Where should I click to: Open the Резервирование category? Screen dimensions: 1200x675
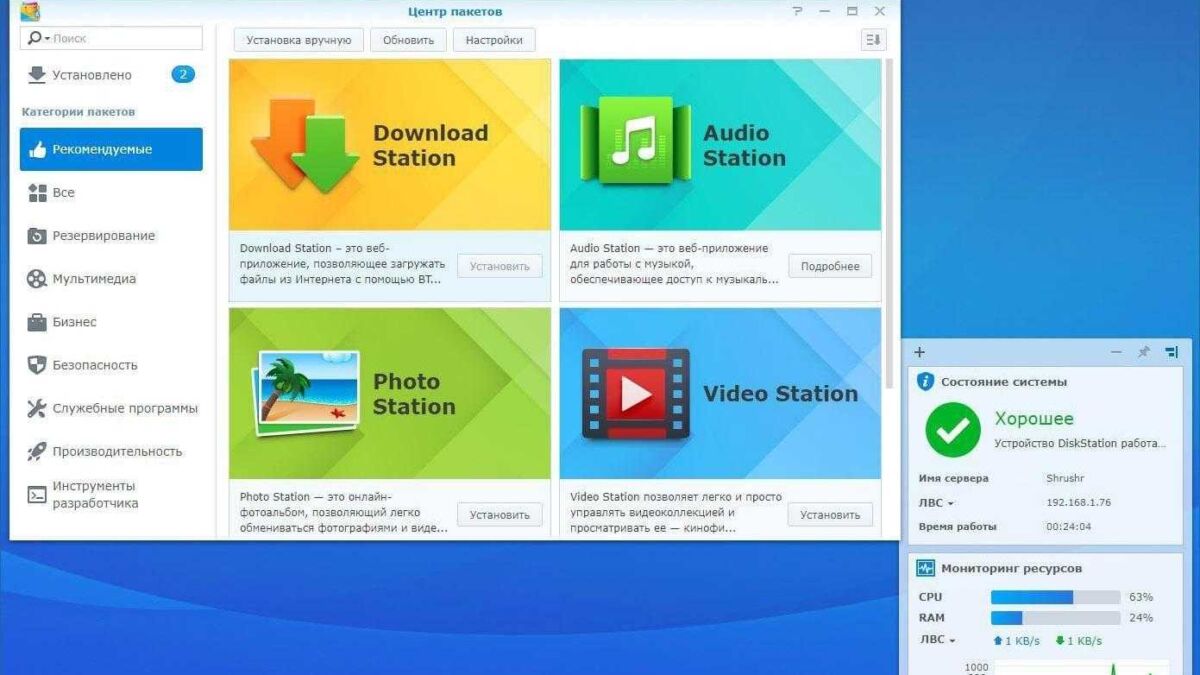[111, 236]
